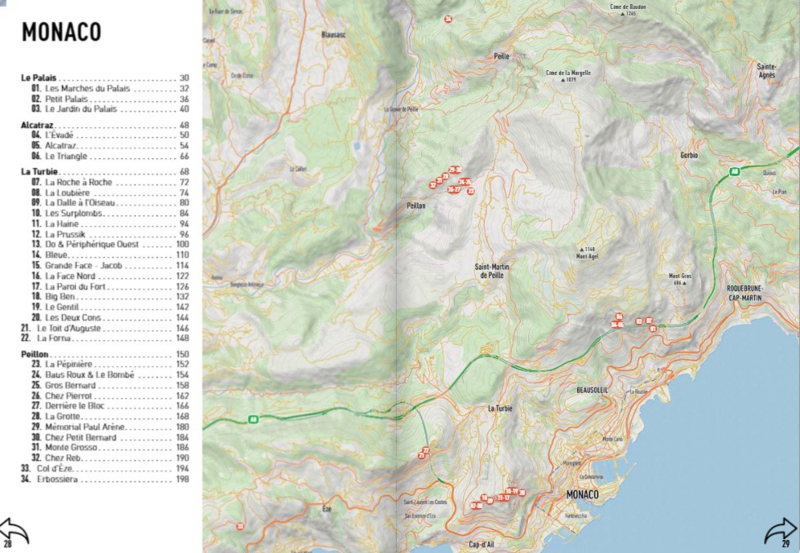Jump to Le Toit d'Auguste
Viewport: 800px width, 553px height.
point(105,328)
